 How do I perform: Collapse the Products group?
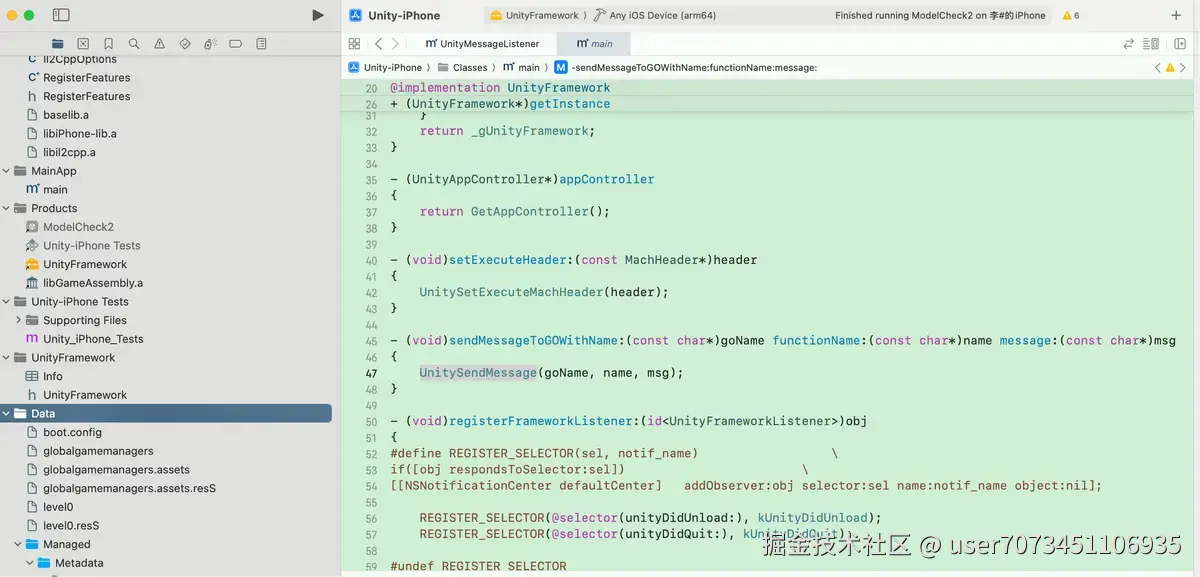point(7,208)
